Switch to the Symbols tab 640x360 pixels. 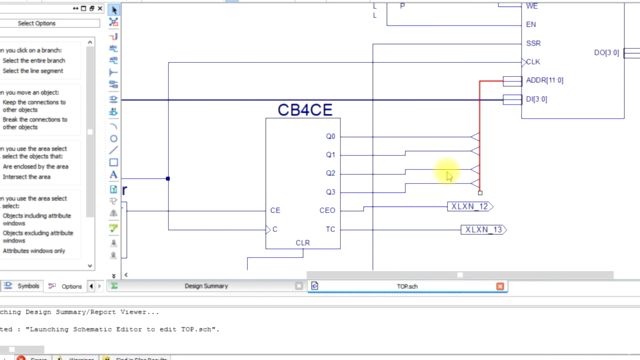[x=22, y=286]
